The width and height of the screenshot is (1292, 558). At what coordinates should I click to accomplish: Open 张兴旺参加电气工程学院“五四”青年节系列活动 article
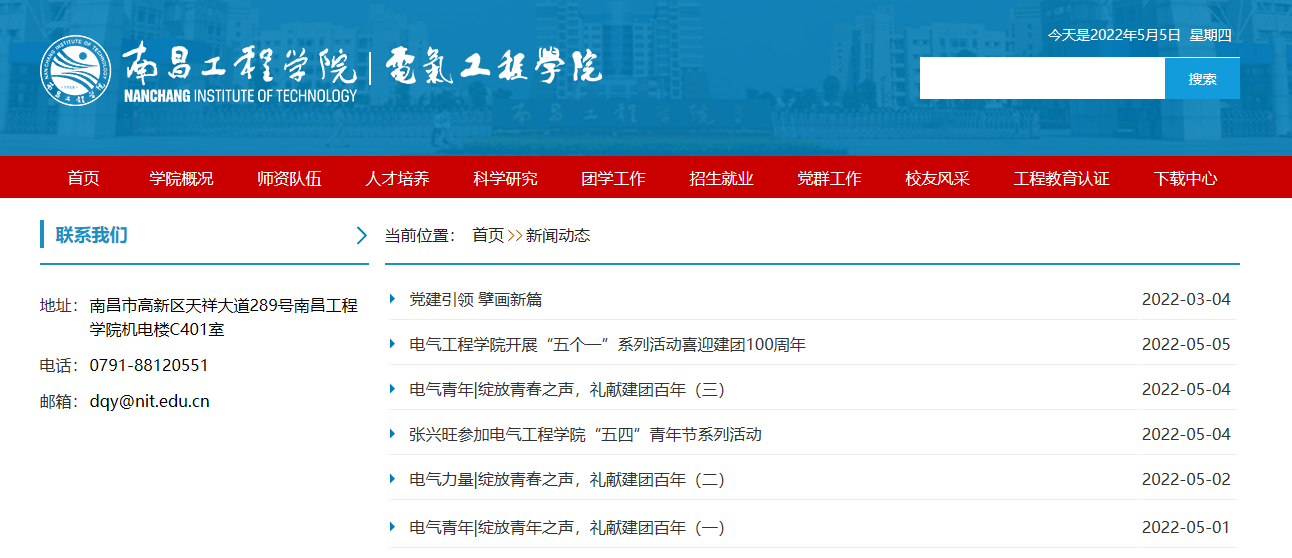585,435
